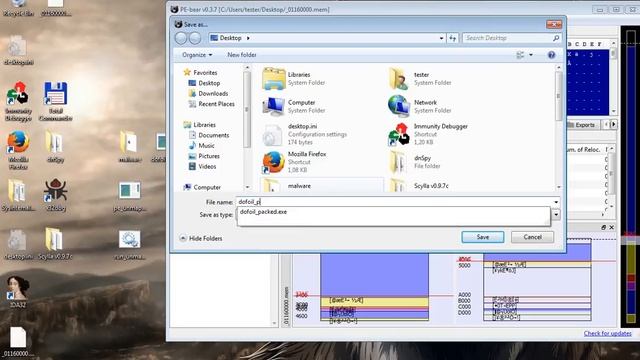Viewport: 640px width, 360px height.
Task: Open the Organize dropdown menu
Action: 197,55
